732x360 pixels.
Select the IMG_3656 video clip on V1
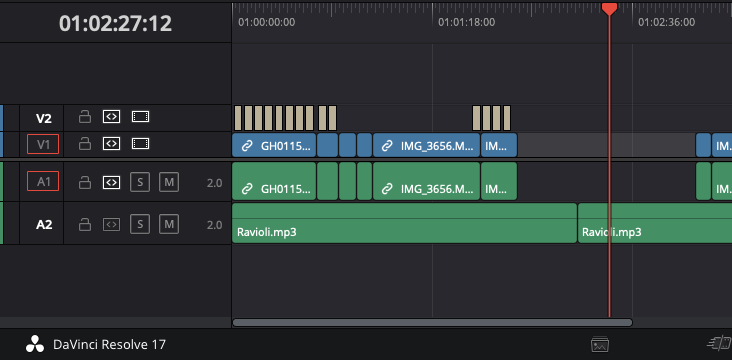[426, 145]
